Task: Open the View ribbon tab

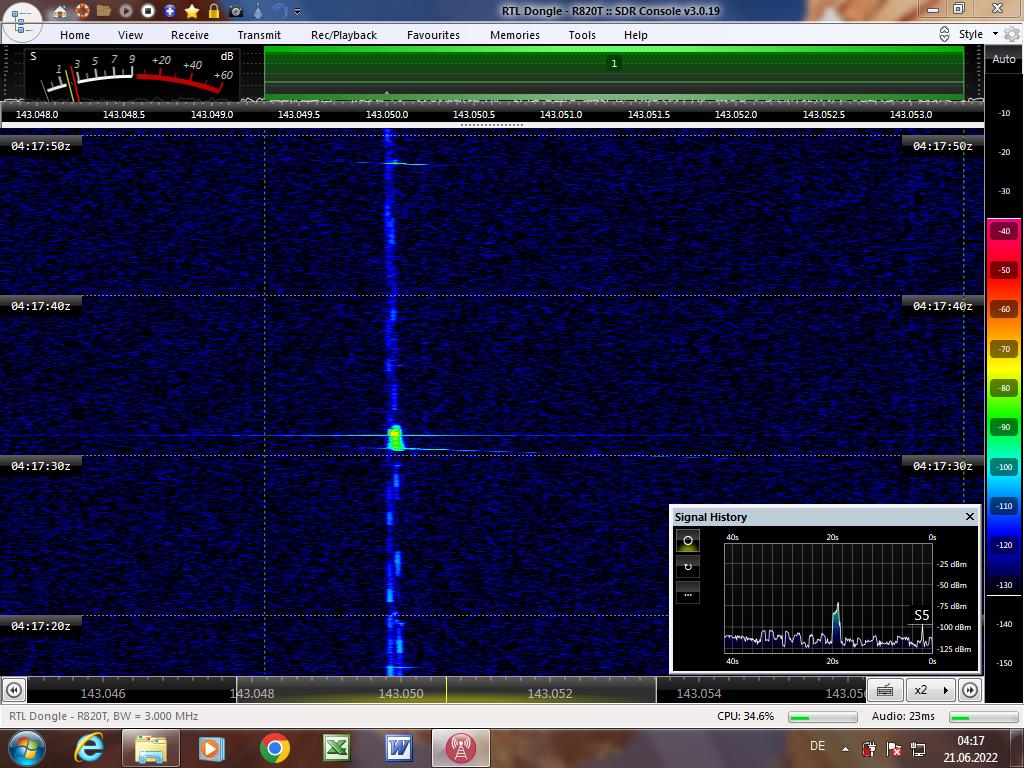Action: [x=131, y=35]
